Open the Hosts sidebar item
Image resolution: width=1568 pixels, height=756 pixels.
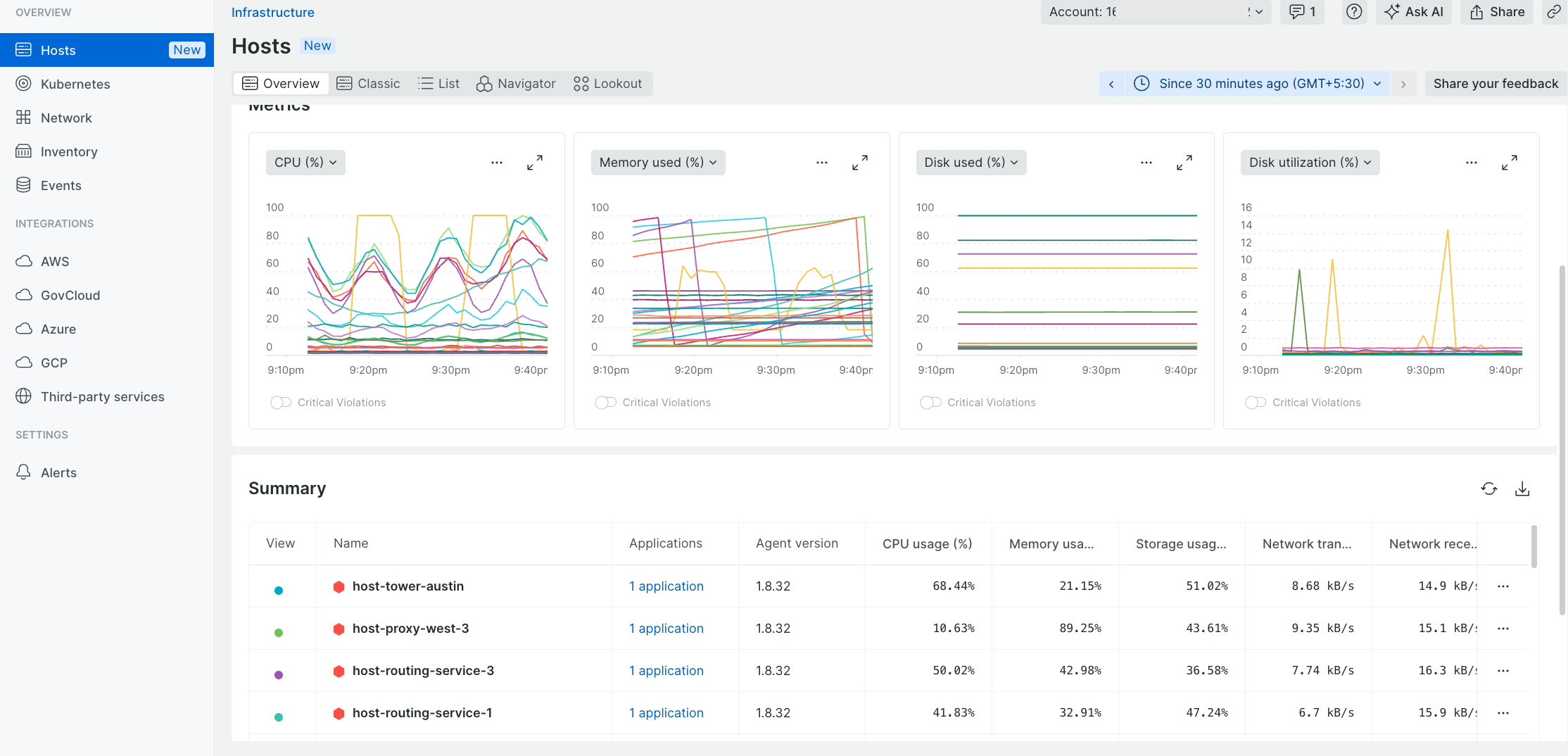click(107, 50)
